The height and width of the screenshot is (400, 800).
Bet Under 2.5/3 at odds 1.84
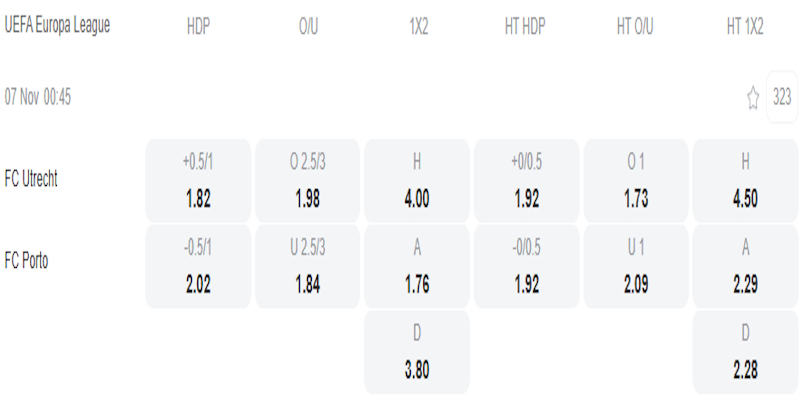click(x=307, y=266)
